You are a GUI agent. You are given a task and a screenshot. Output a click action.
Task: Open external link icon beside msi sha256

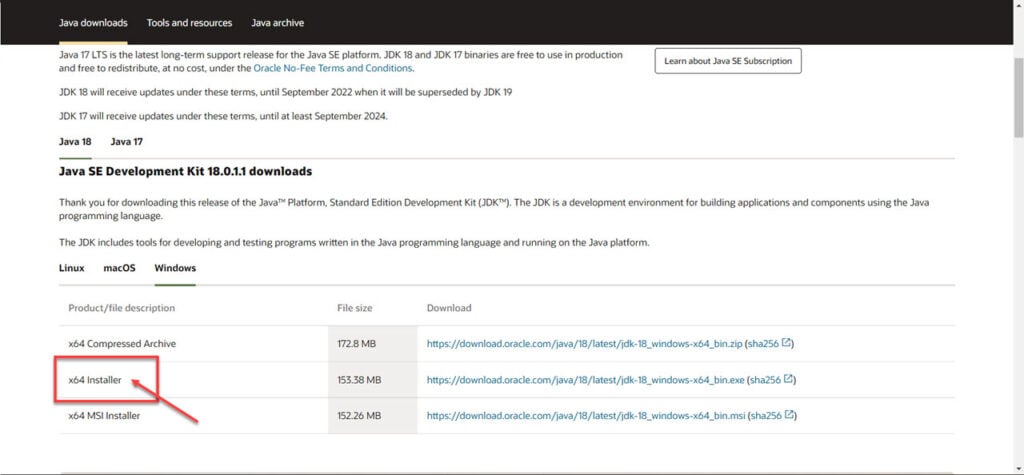pyautogui.click(x=789, y=415)
